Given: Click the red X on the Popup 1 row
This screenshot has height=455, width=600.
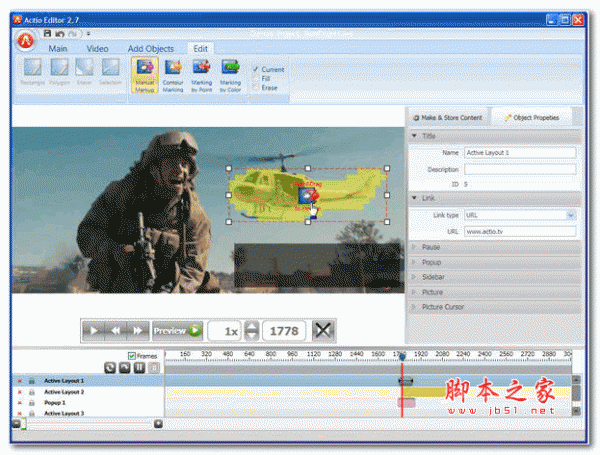Looking at the screenshot, I should pos(20,403).
